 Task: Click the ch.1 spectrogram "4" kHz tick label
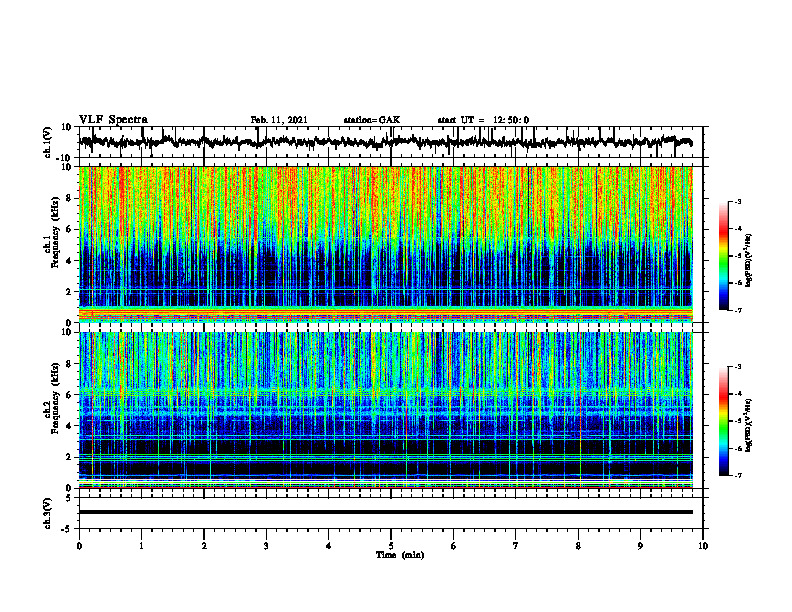pos(69,261)
